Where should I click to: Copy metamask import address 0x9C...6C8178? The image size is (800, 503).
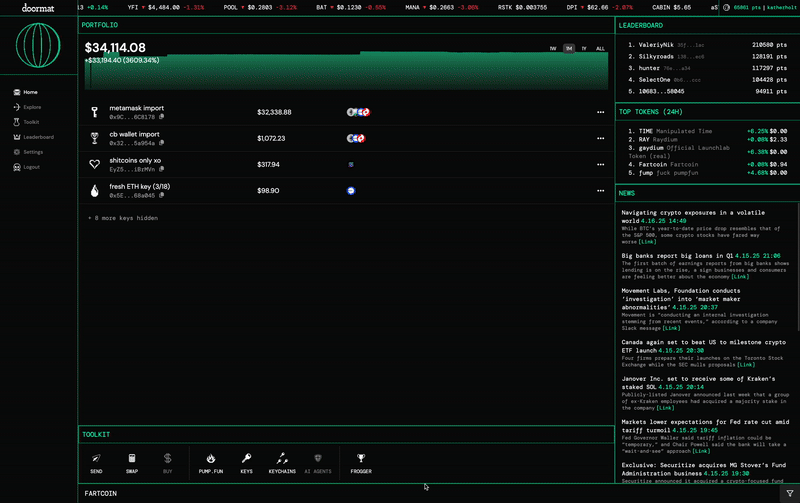(x=161, y=117)
